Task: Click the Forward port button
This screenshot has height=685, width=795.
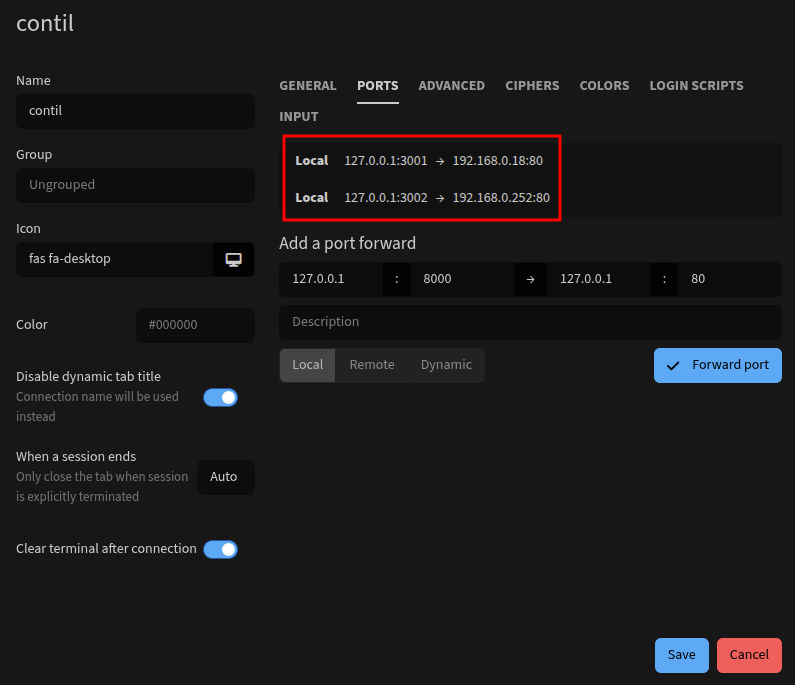Action: click(718, 365)
